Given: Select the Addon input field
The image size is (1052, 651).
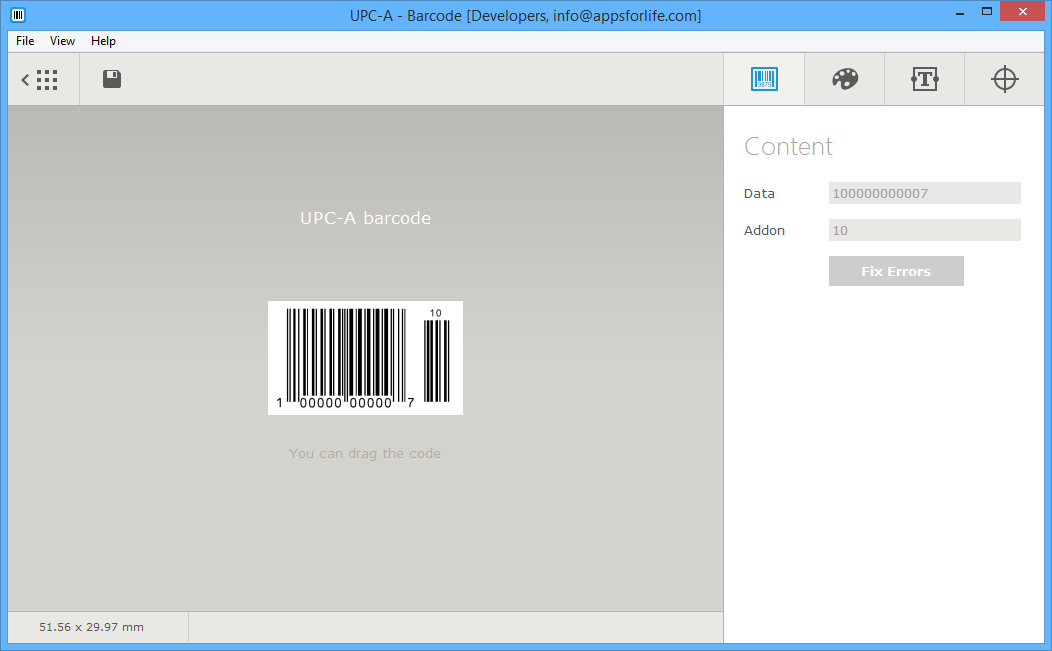Looking at the screenshot, I should pyautogui.click(x=924, y=229).
